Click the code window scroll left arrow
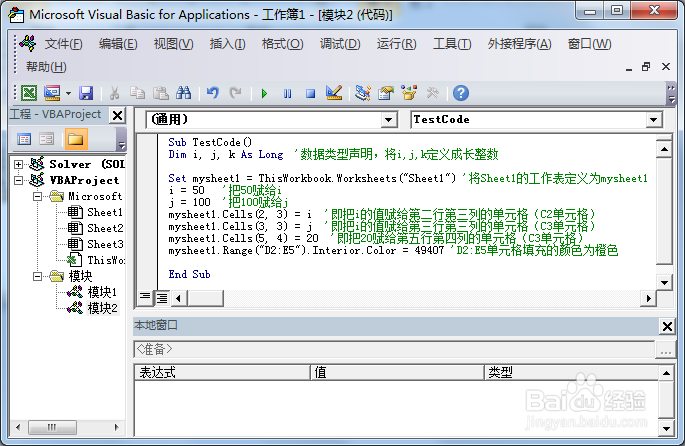 (178, 298)
